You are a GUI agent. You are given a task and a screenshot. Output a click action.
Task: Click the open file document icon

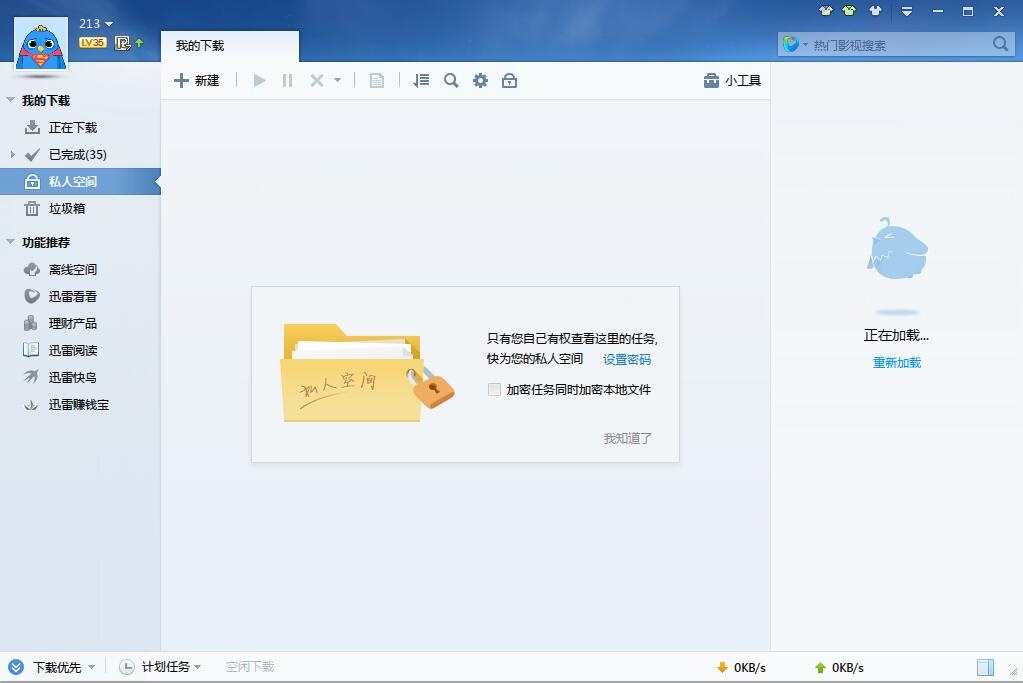pyautogui.click(x=376, y=80)
